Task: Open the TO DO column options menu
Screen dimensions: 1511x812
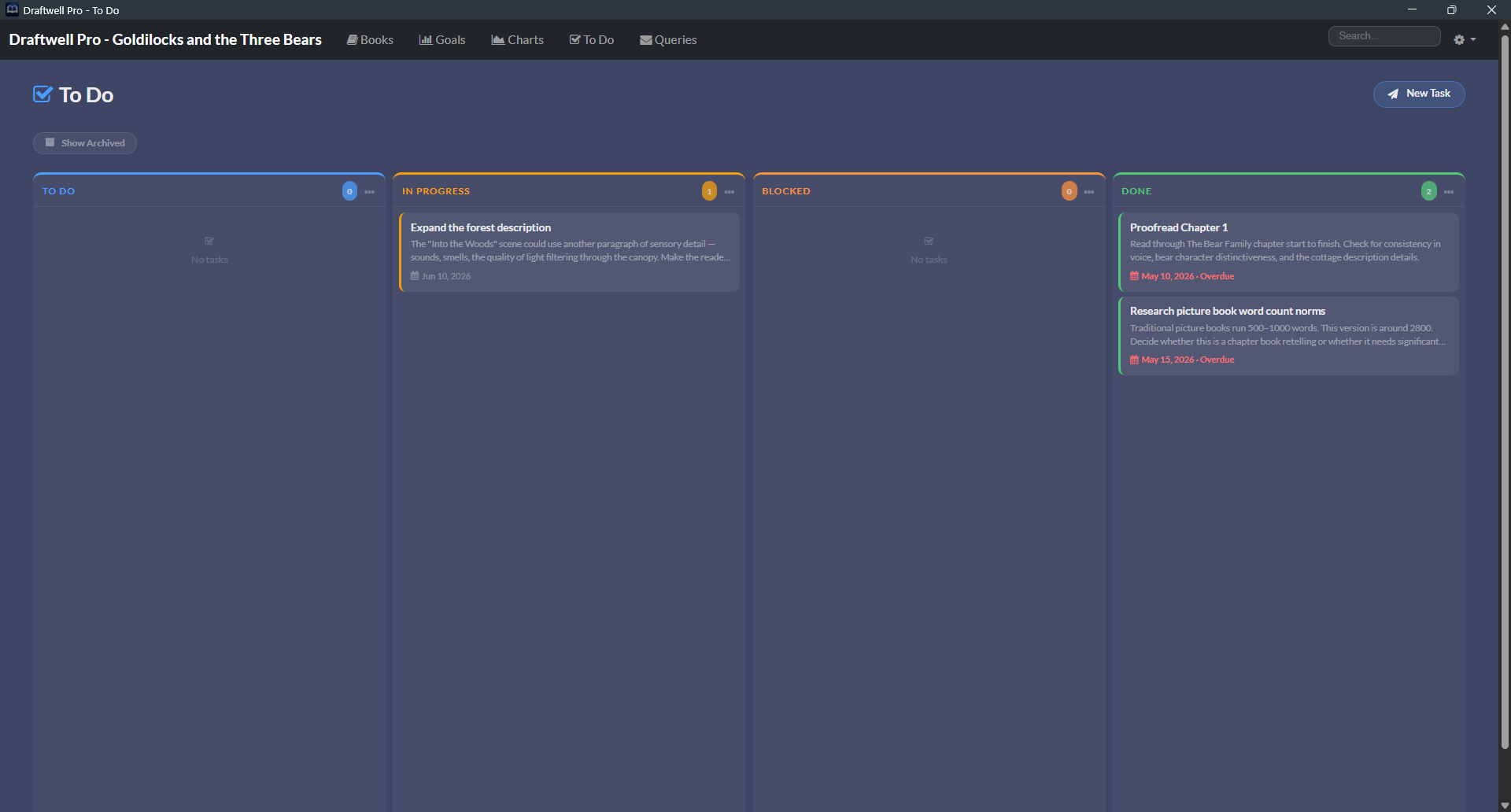Action: pos(369,192)
